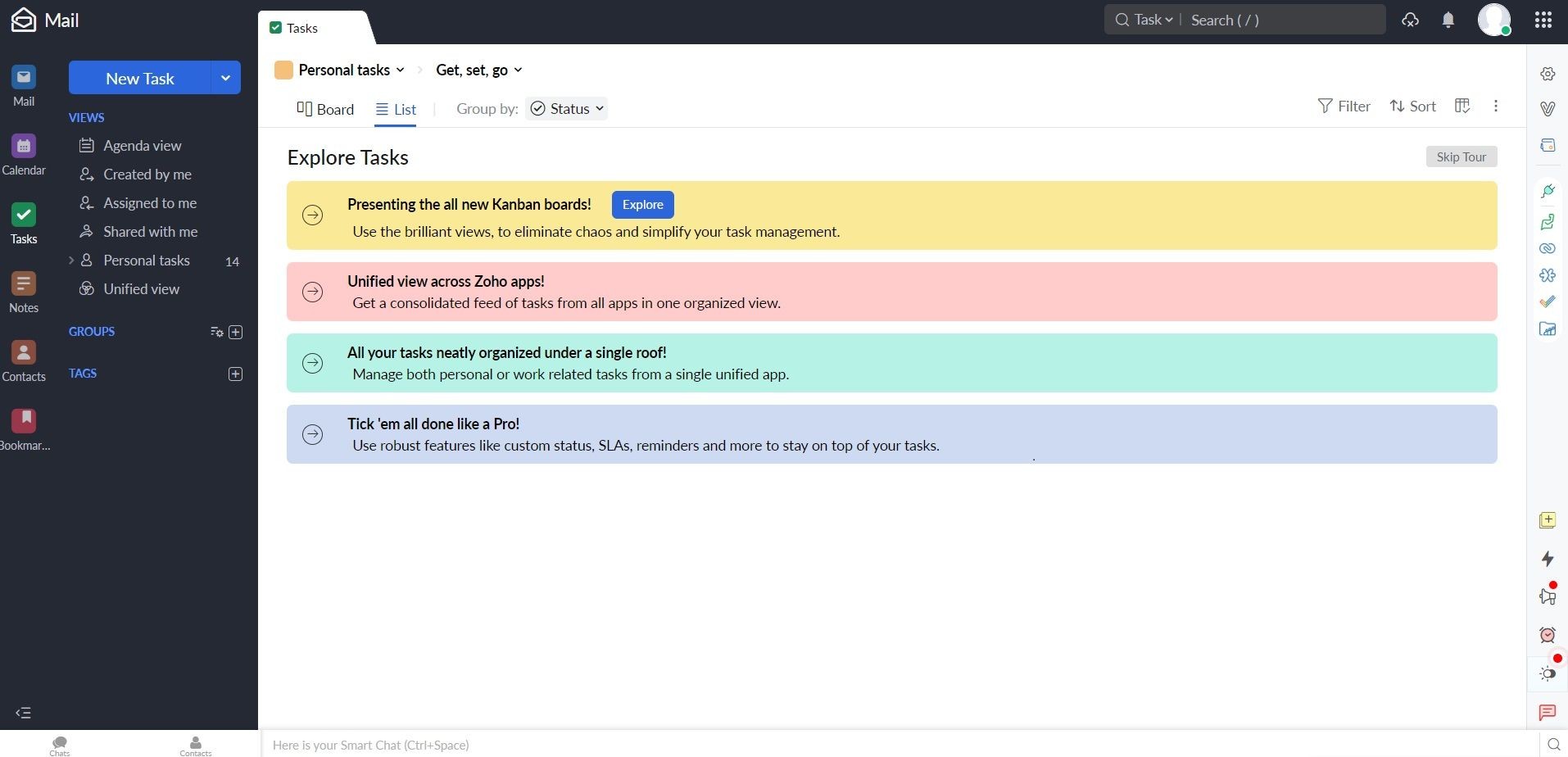Viewport: 1568px width, 757px height.
Task: Change Group by Status dropdown
Action: (567, 108)
